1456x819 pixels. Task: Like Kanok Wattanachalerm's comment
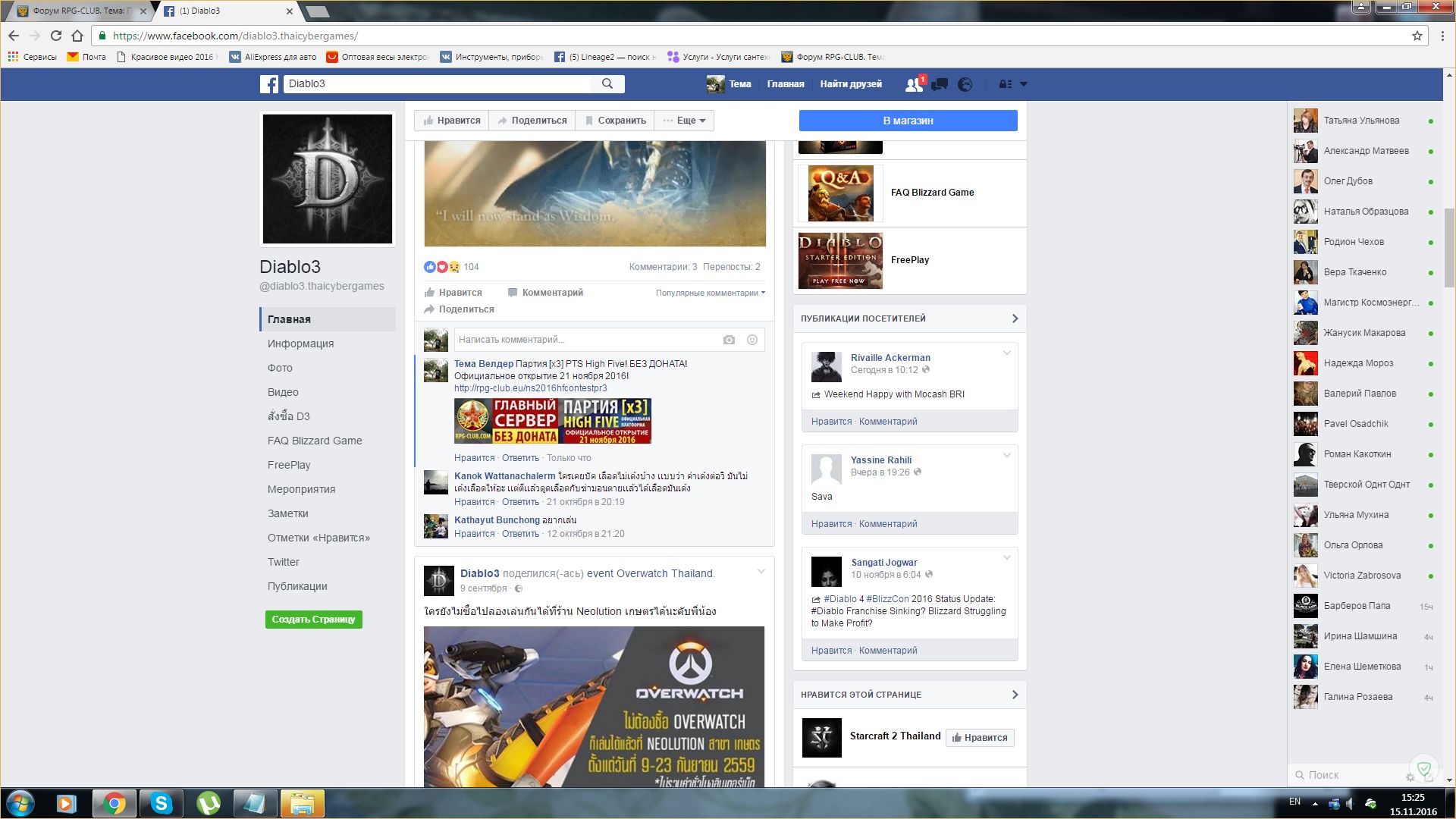[474, 502]
